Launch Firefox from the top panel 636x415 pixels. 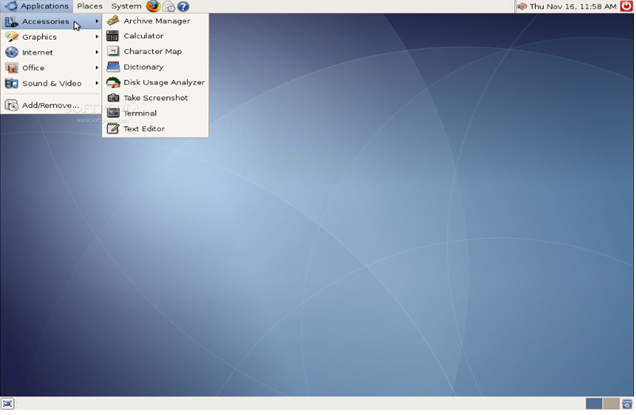pos(153,6)
